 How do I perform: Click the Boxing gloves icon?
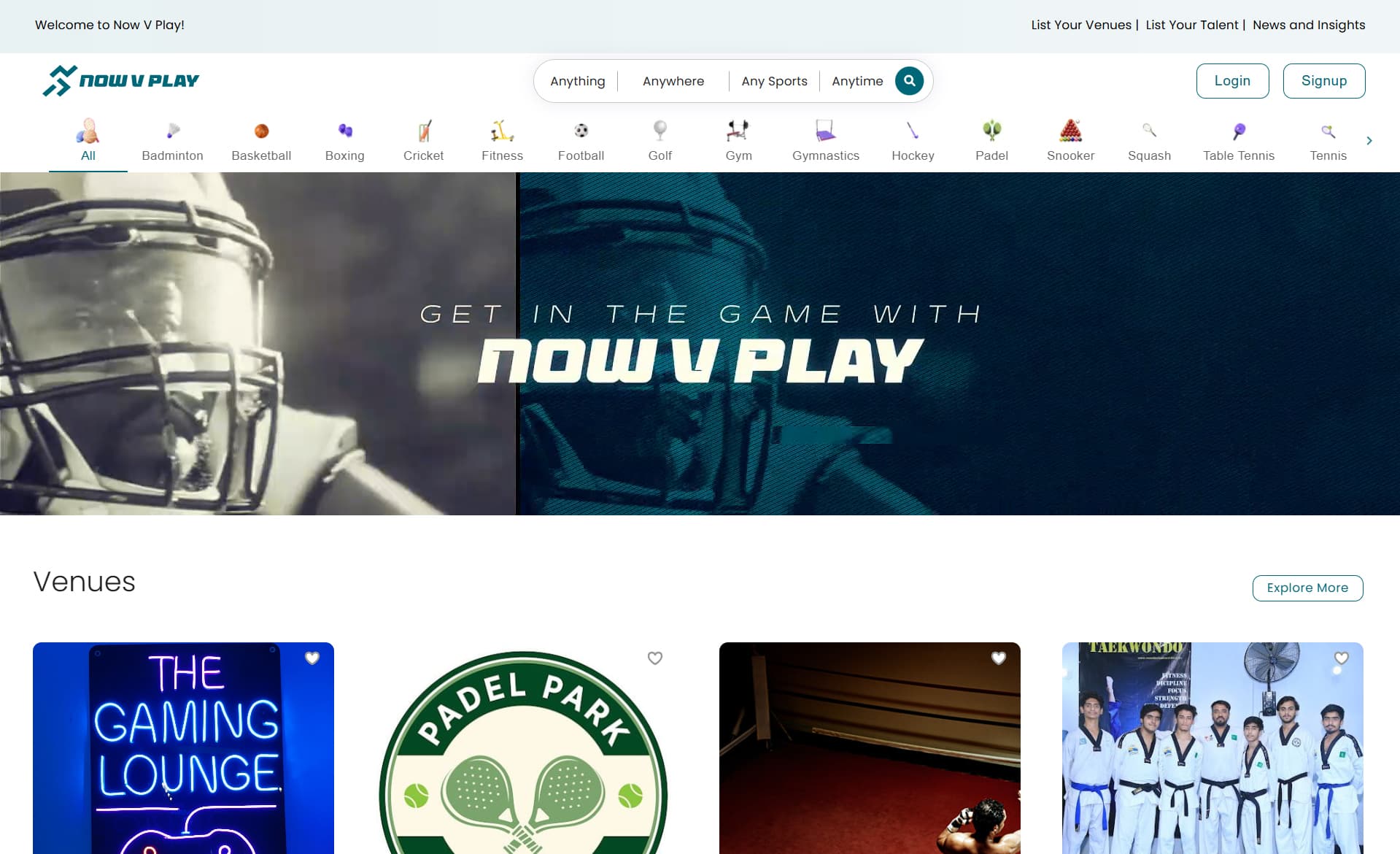tap(344, 131)
